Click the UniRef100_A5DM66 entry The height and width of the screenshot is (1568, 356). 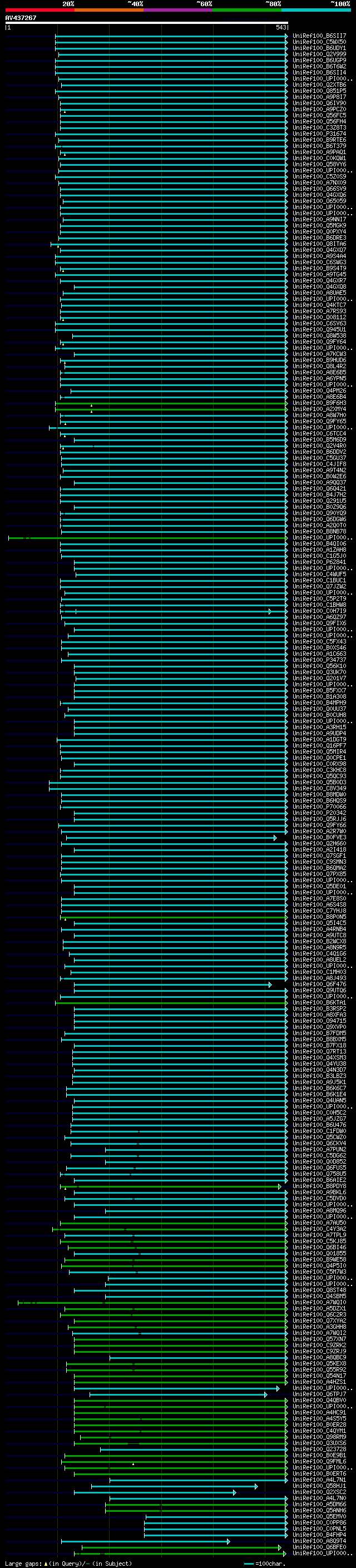pyautogui.click(x=319, y=1504)
